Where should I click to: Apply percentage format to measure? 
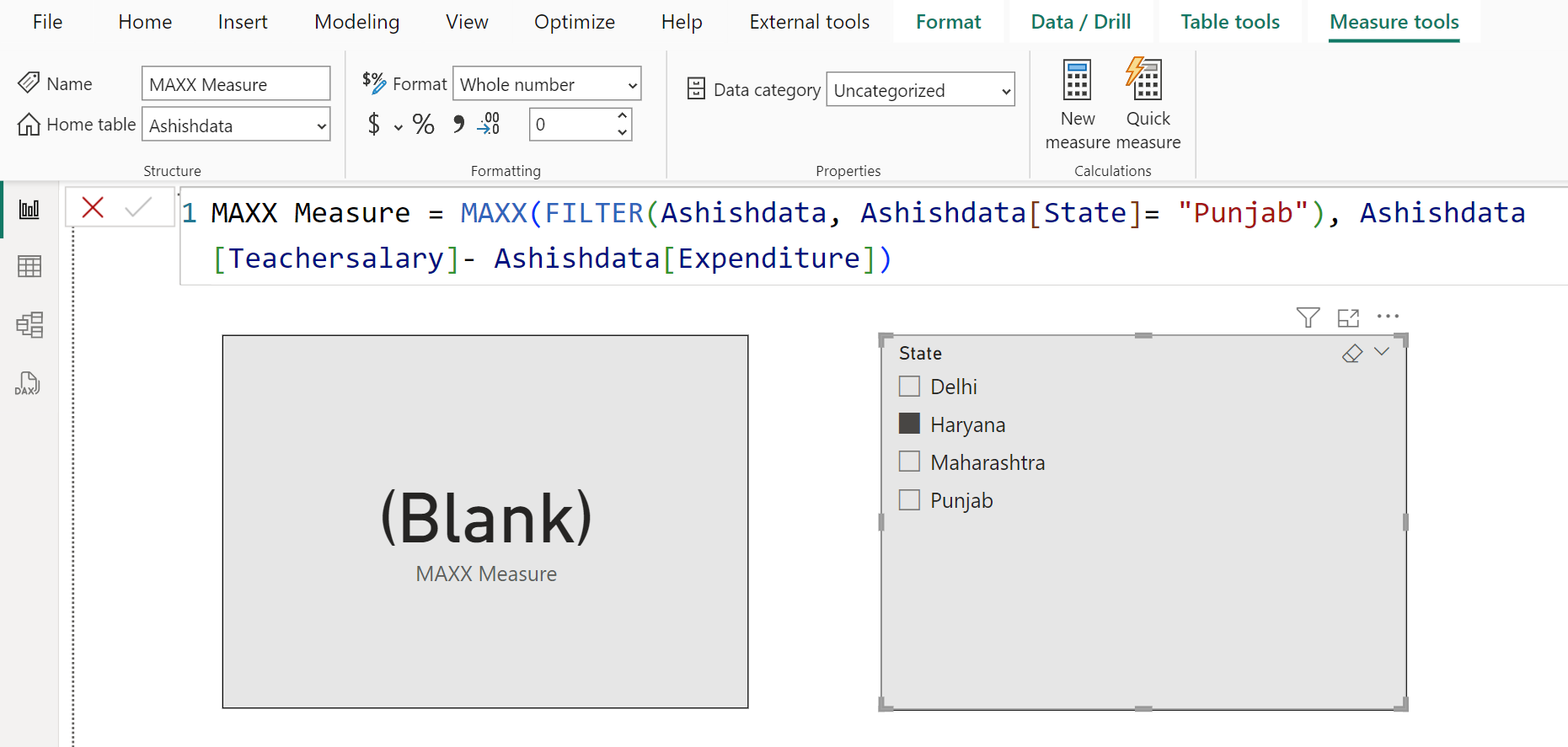(423, 125)
